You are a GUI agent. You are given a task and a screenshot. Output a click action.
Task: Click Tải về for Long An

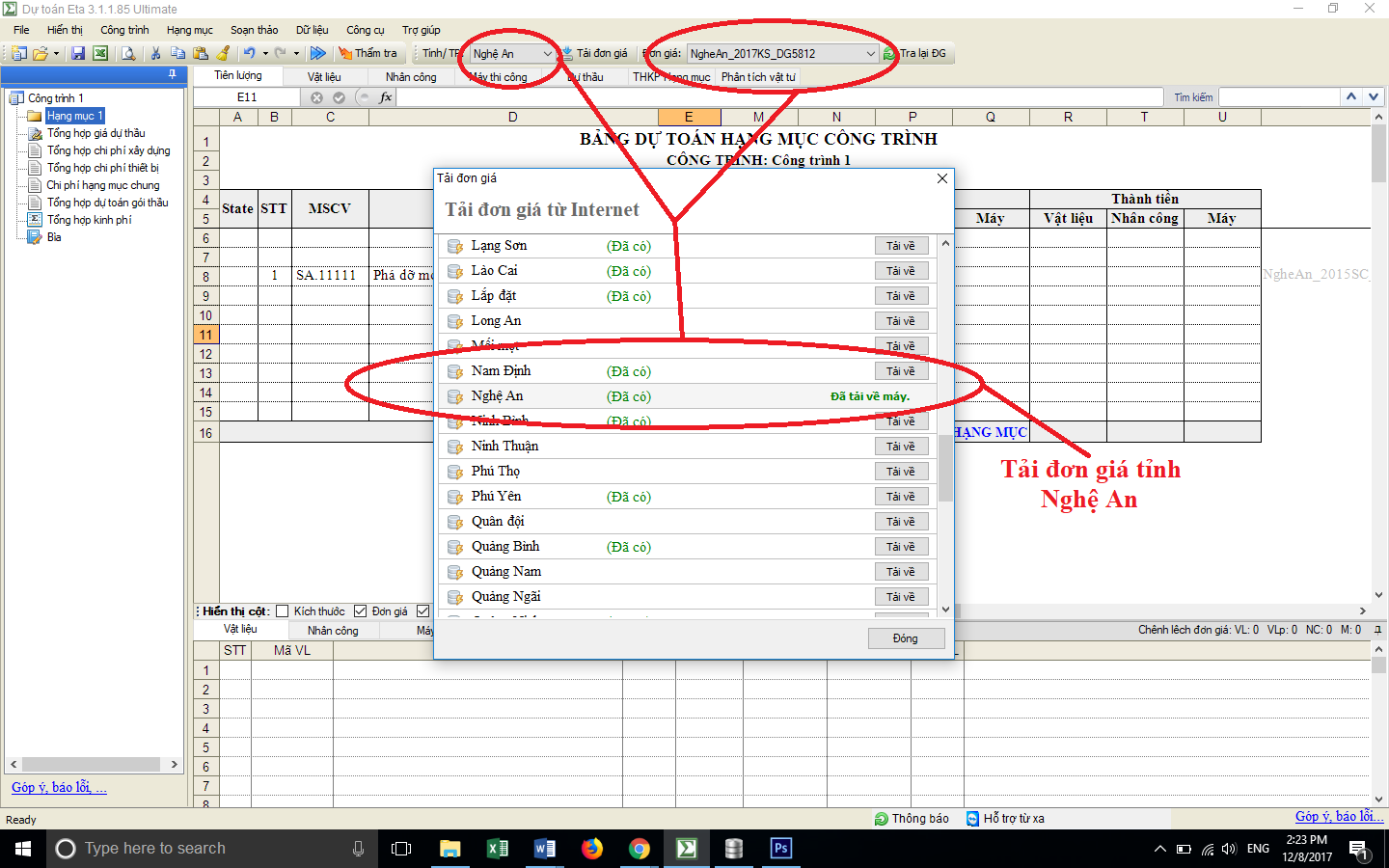(901, 321)
